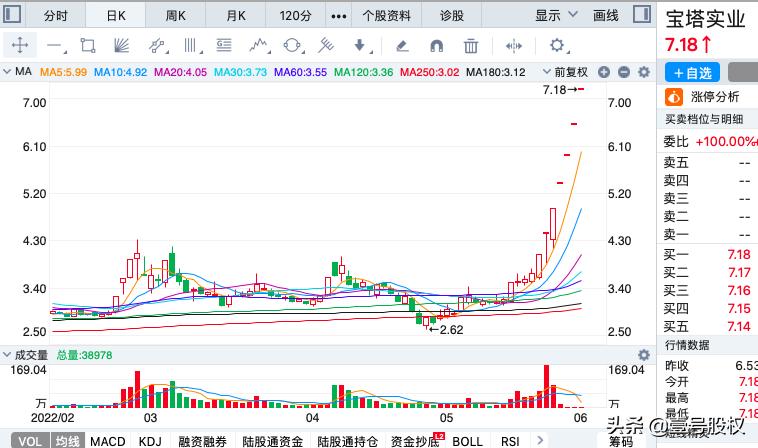Expand the MA indicator dropdown
This screenshot has height=448, width=758.
pyautogui.click(x=7, y=72)
